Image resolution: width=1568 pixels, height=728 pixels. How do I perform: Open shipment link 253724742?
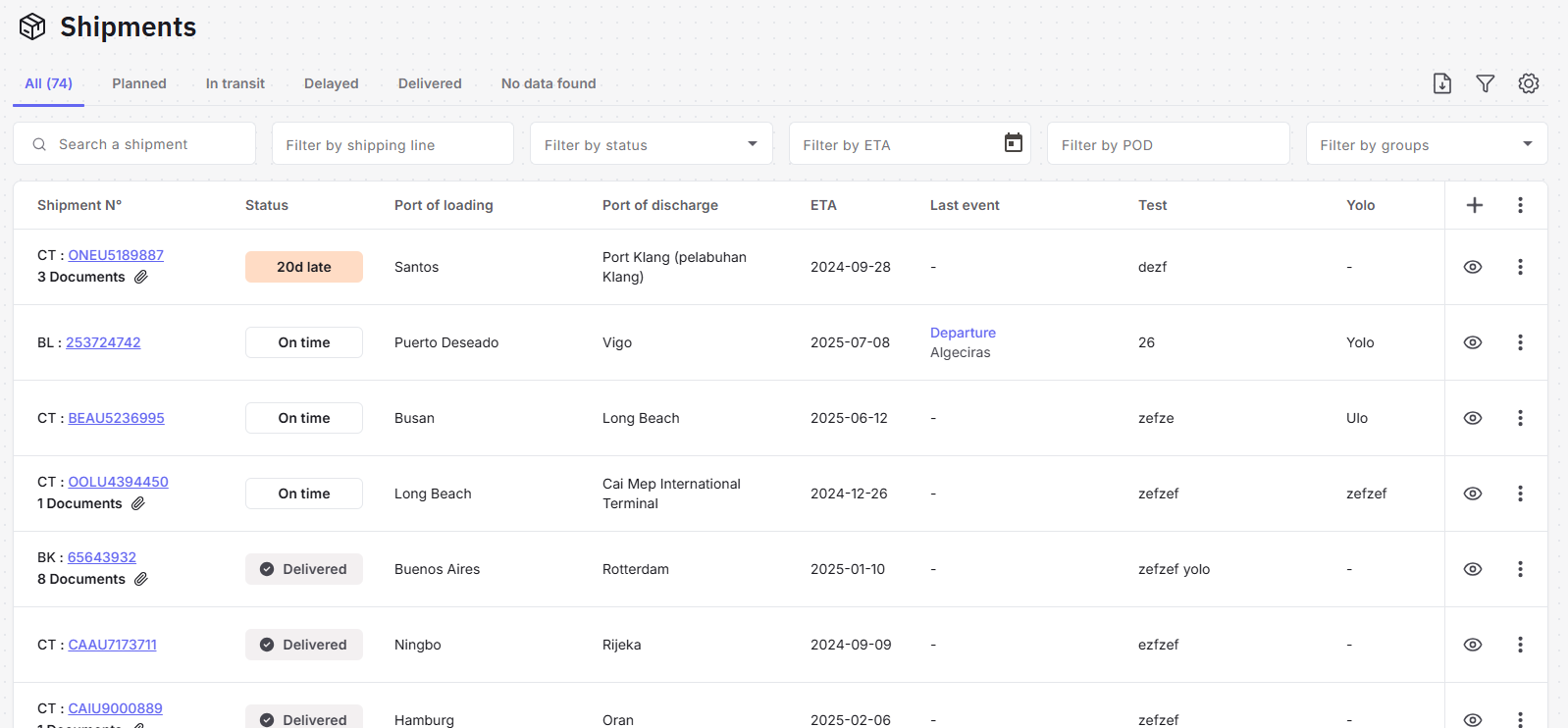(x=103, y=342)
